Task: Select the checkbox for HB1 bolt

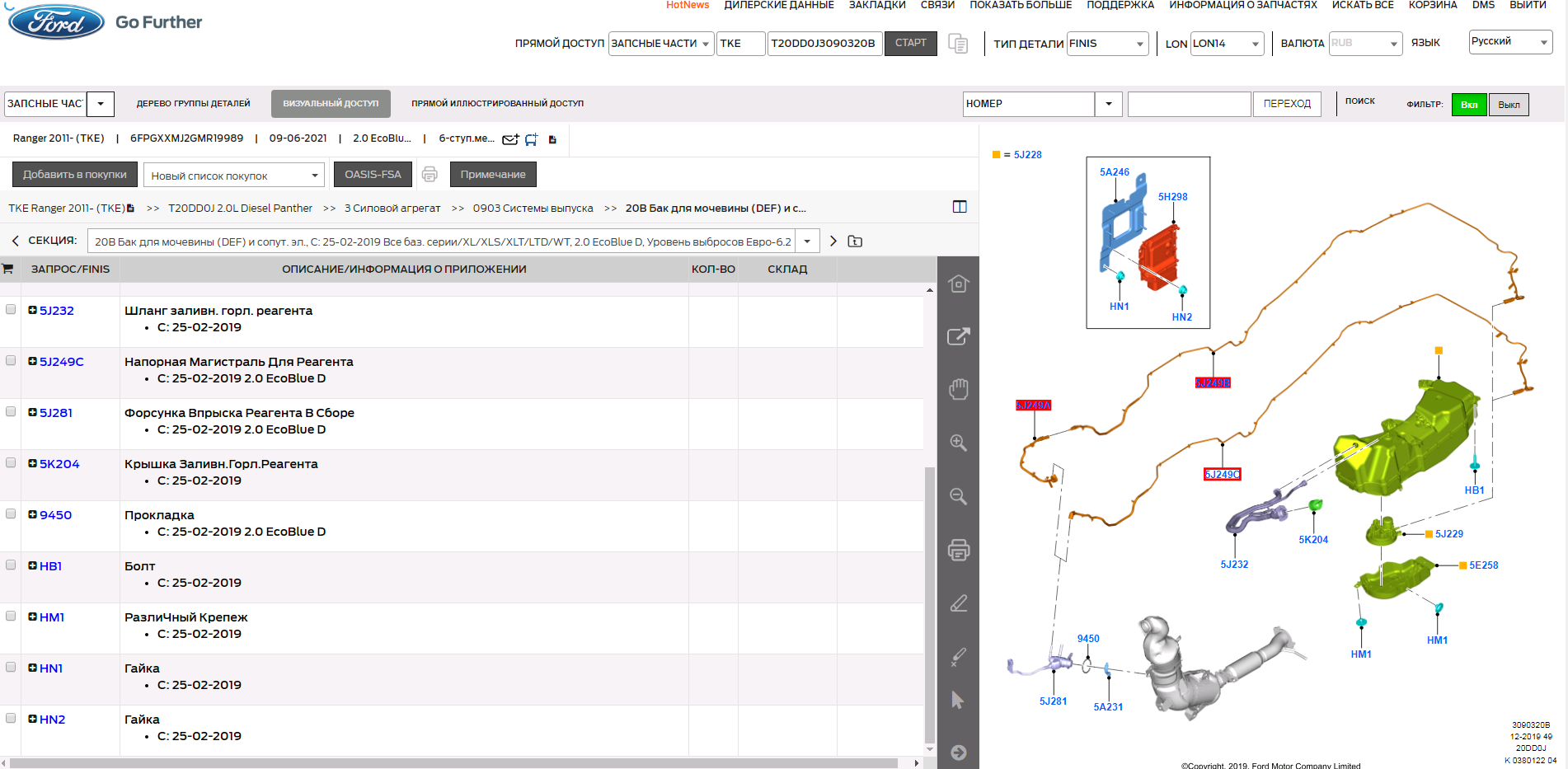Action: click(11, 565)
